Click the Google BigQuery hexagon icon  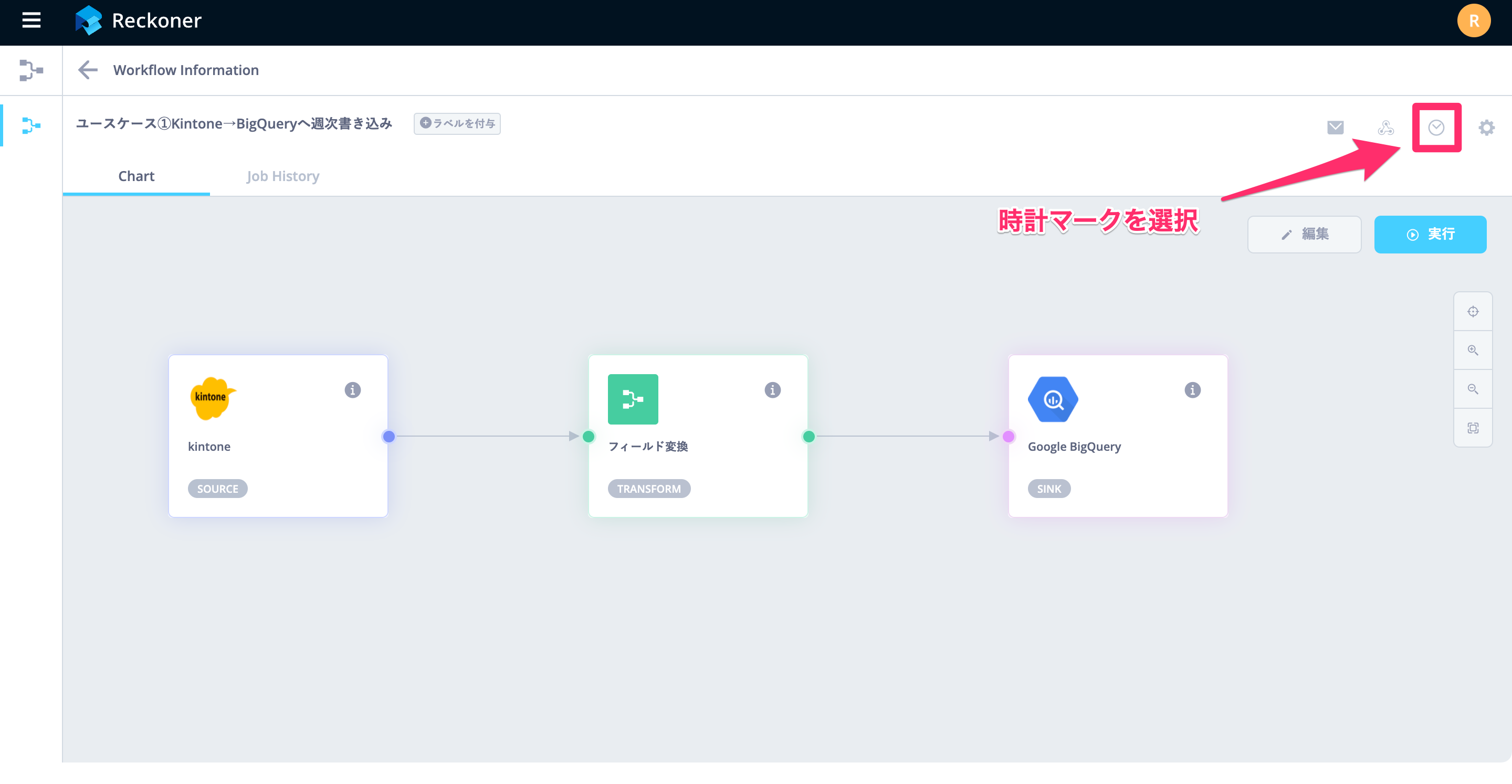(1053, 399)
